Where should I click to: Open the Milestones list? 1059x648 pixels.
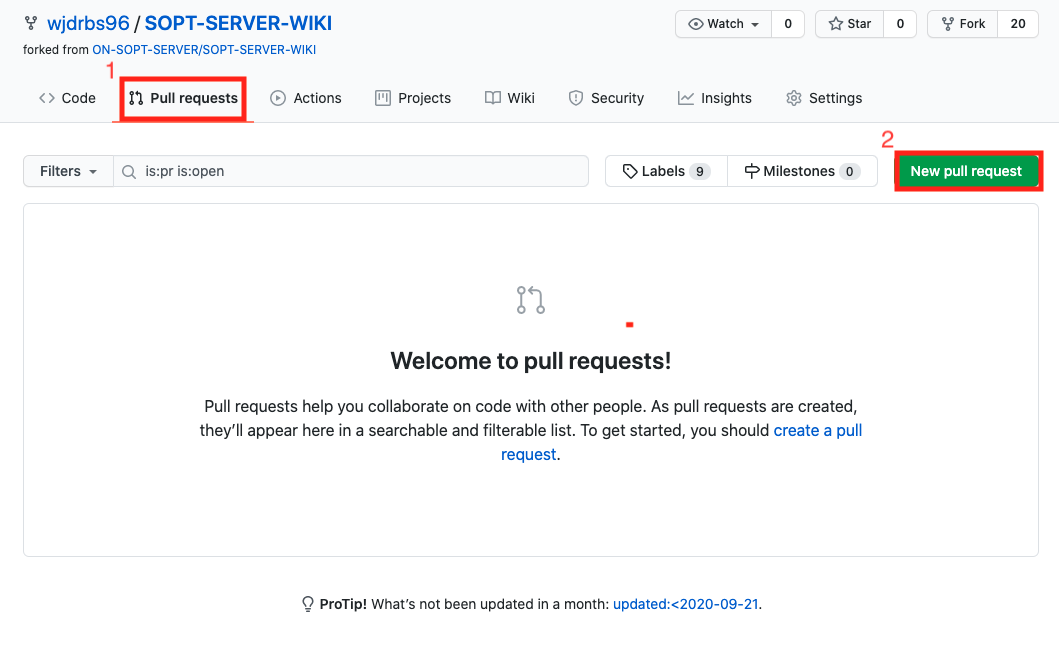pos(802,171)
